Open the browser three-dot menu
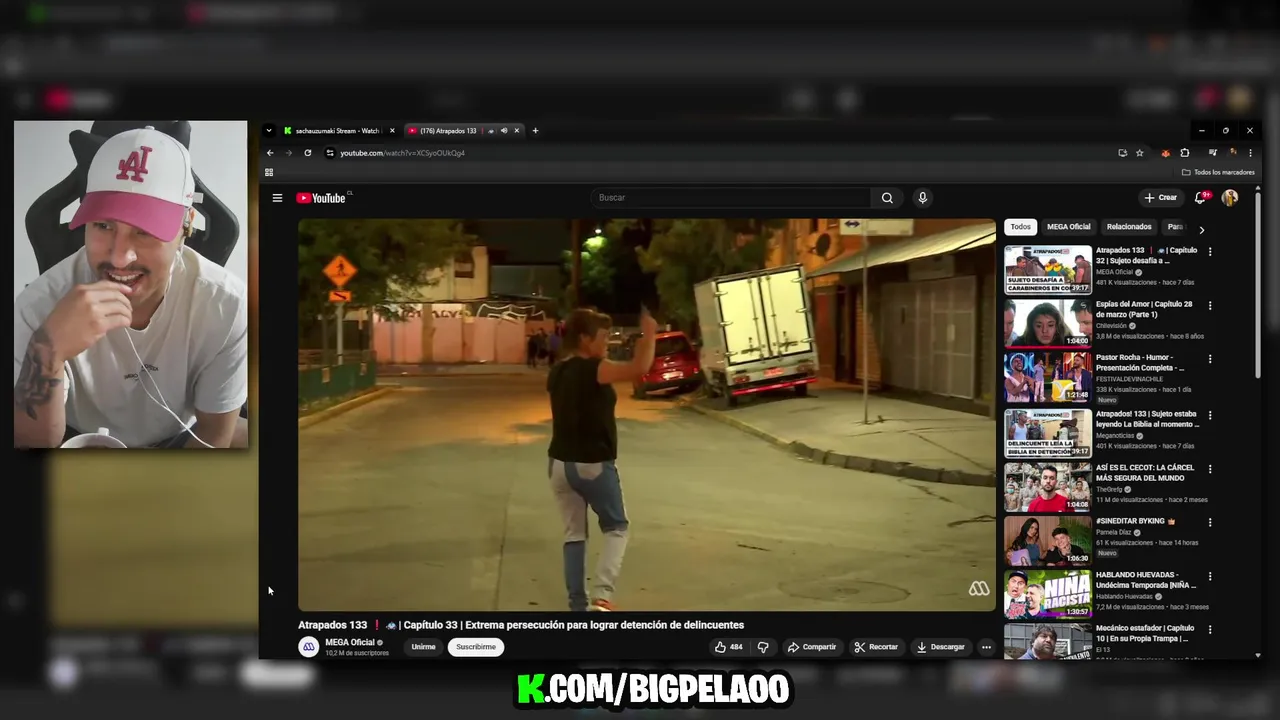Screen dimensions: 1280x720 tap(1250, 153)
